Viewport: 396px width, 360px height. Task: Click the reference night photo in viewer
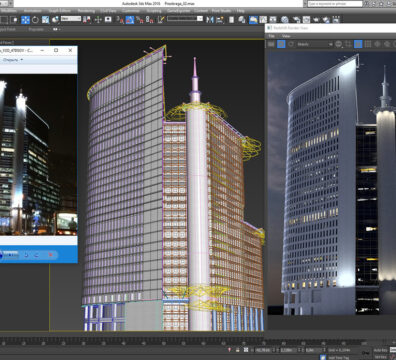coord(38,155)
